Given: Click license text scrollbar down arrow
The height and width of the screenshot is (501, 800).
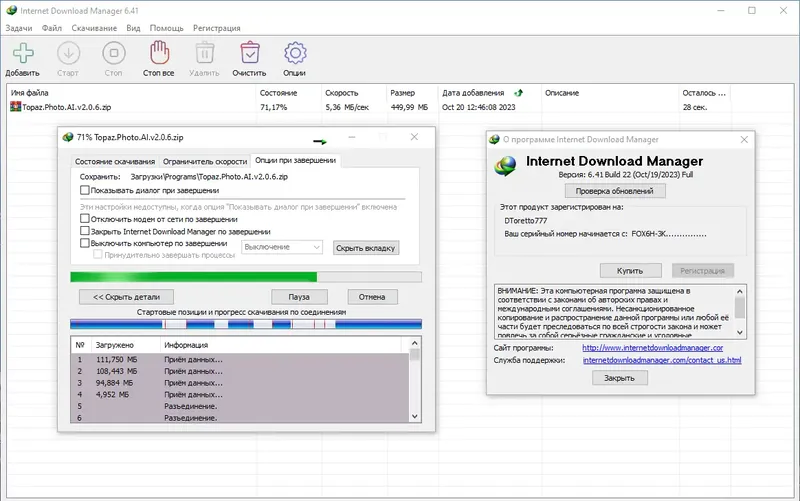Looking at the screenshot, I should tap(740, 333).
